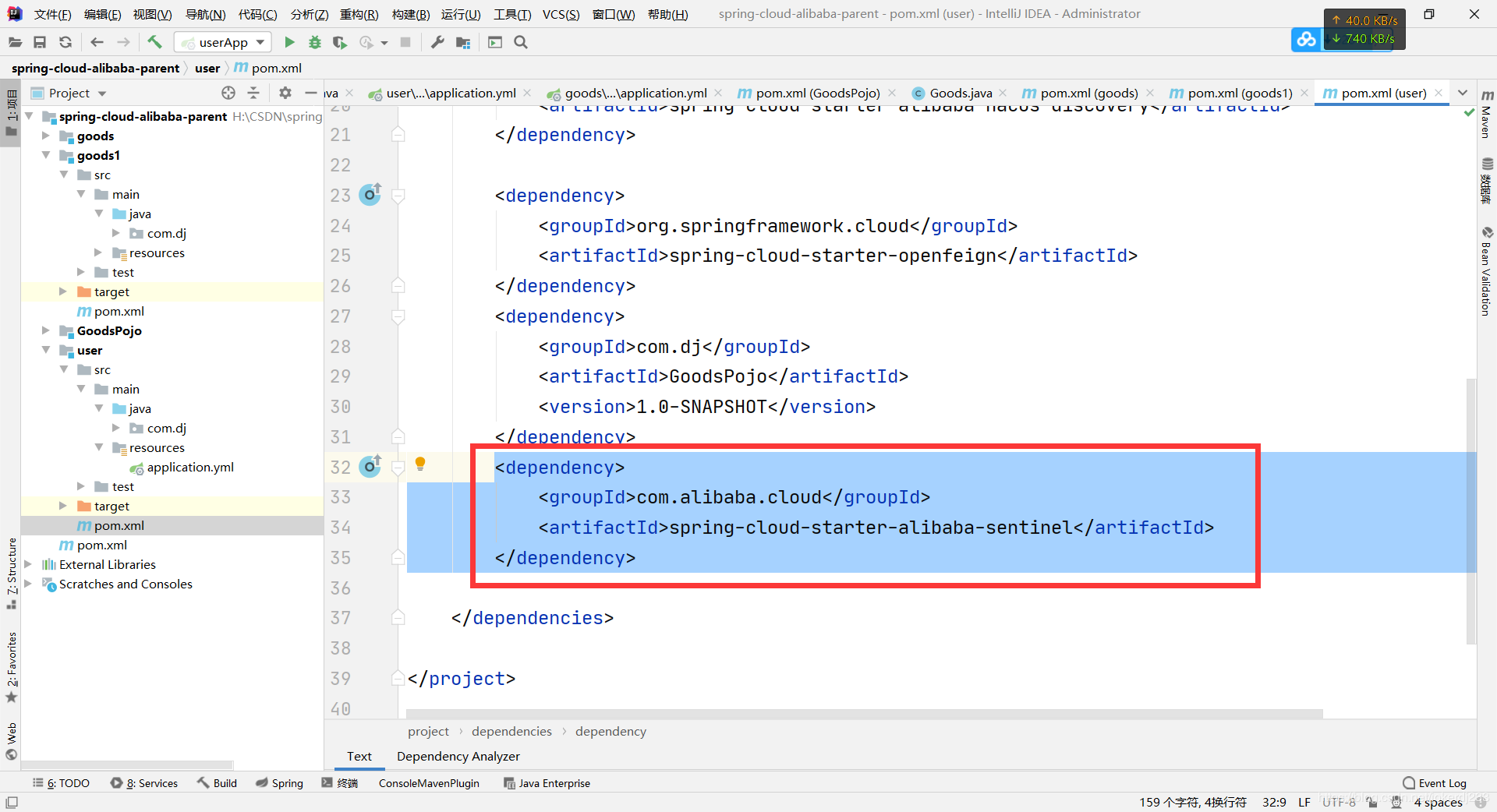
Task: Collapse the goods1 module folder
Action: 46,155
